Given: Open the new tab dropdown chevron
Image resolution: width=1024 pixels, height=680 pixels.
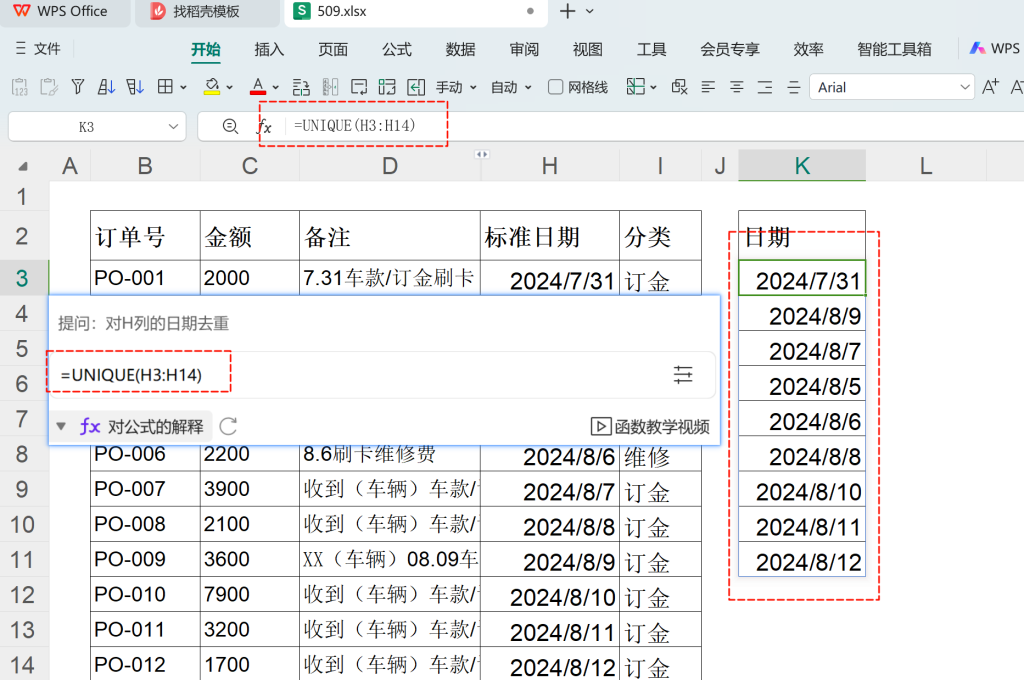Looking at the screenshot, I should [590, 11].
